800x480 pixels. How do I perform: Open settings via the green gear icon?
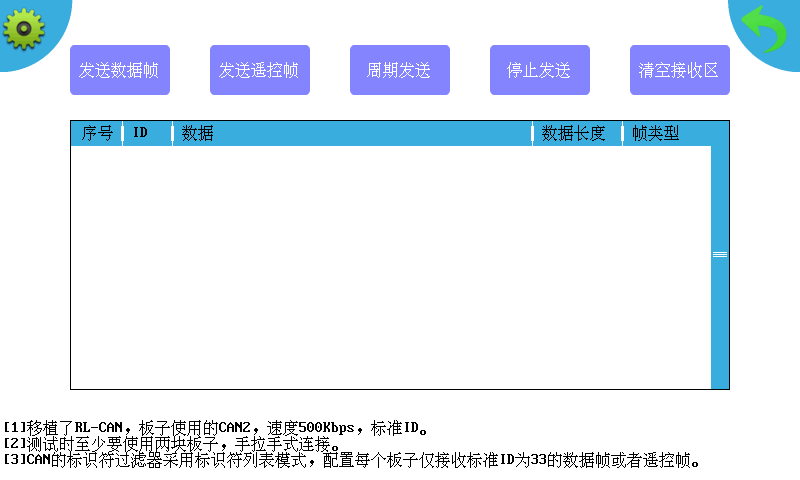click(23, 29)
